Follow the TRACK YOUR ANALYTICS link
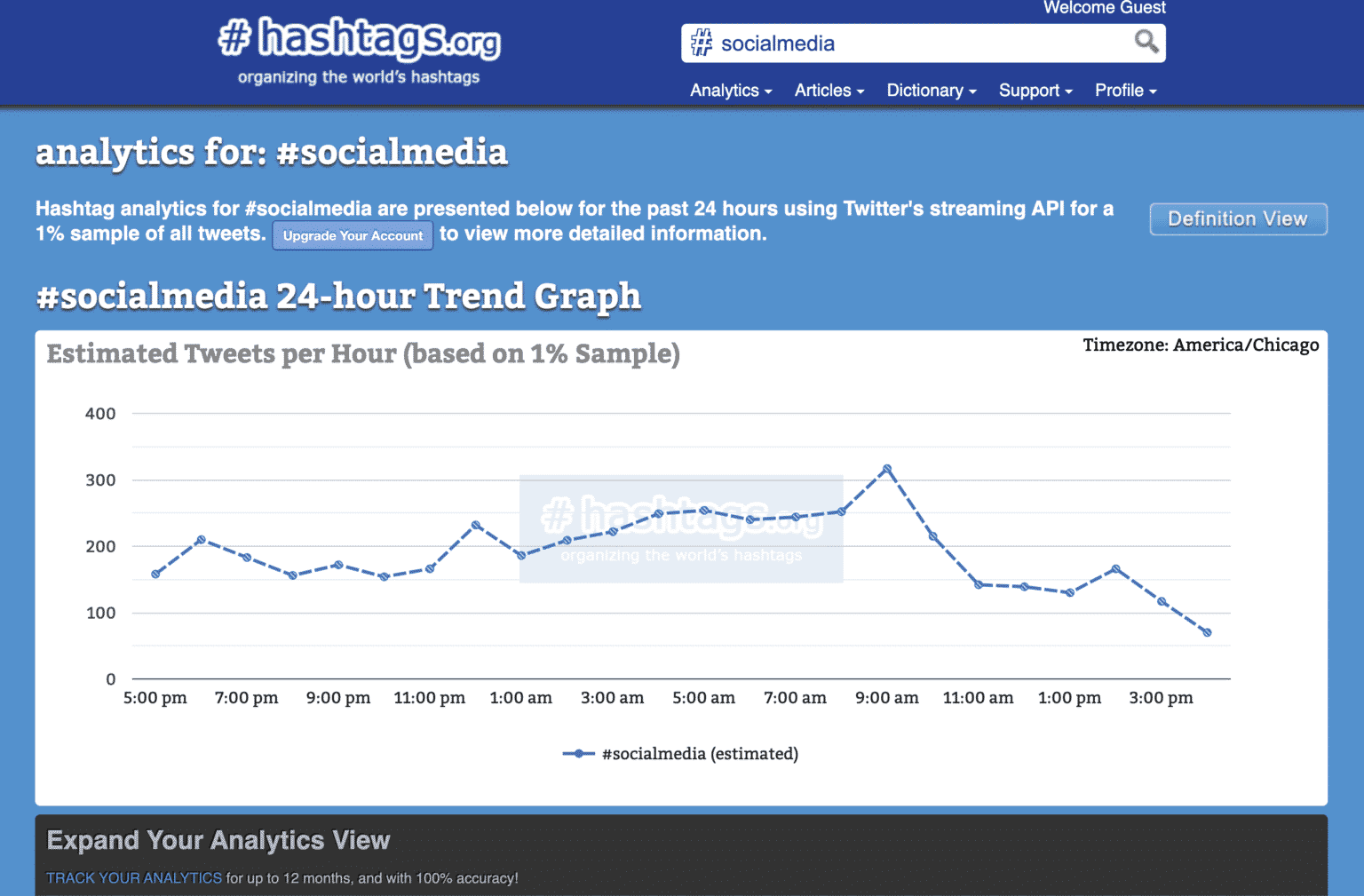Screen dimensions: 1364x896 133,877
